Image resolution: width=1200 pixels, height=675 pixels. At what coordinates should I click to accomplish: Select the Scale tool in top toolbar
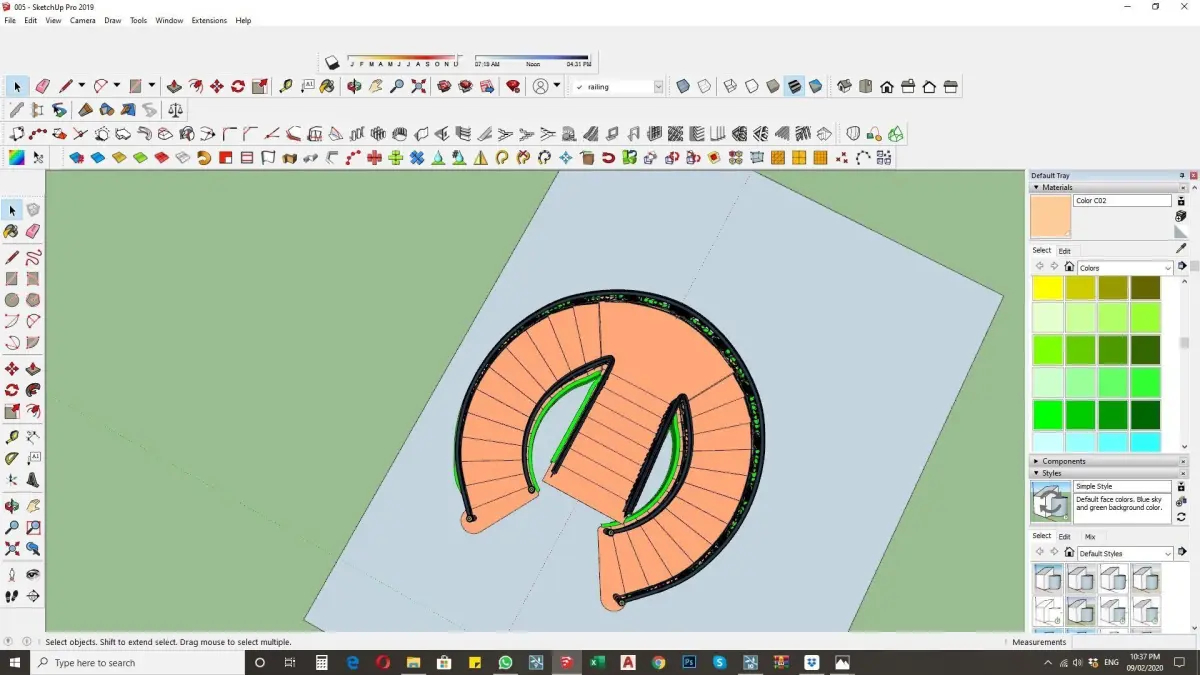point(260,87)
